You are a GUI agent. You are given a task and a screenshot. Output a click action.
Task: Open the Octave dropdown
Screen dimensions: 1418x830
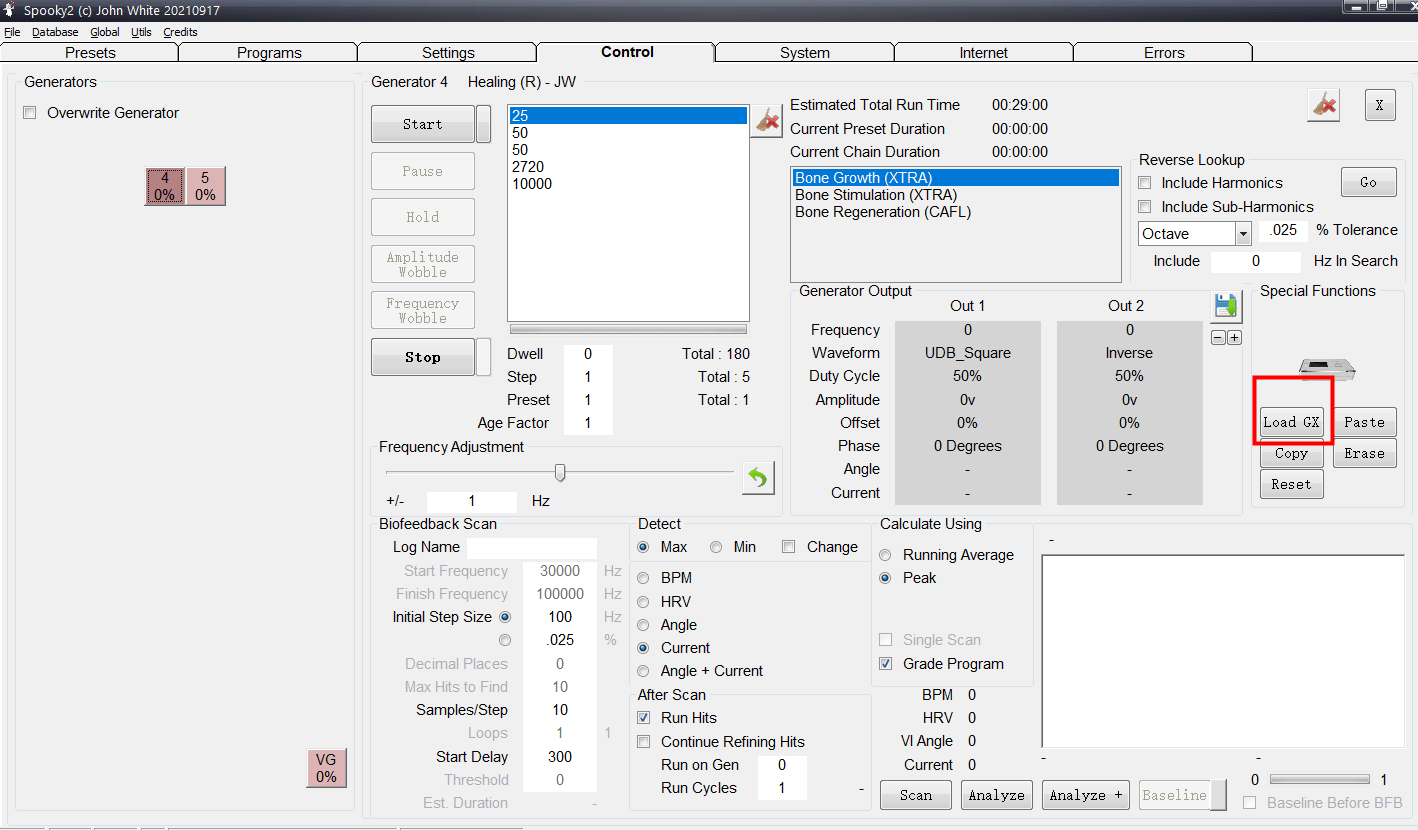click(1243, 234)
